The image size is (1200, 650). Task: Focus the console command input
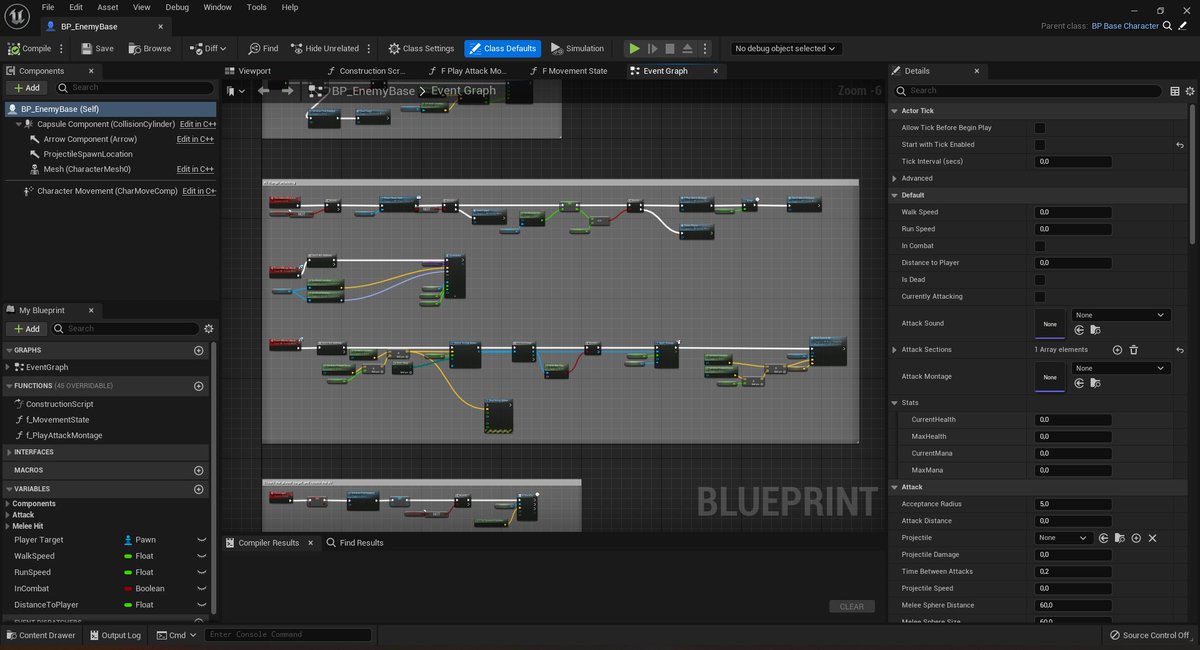click(x=288, y=635)
